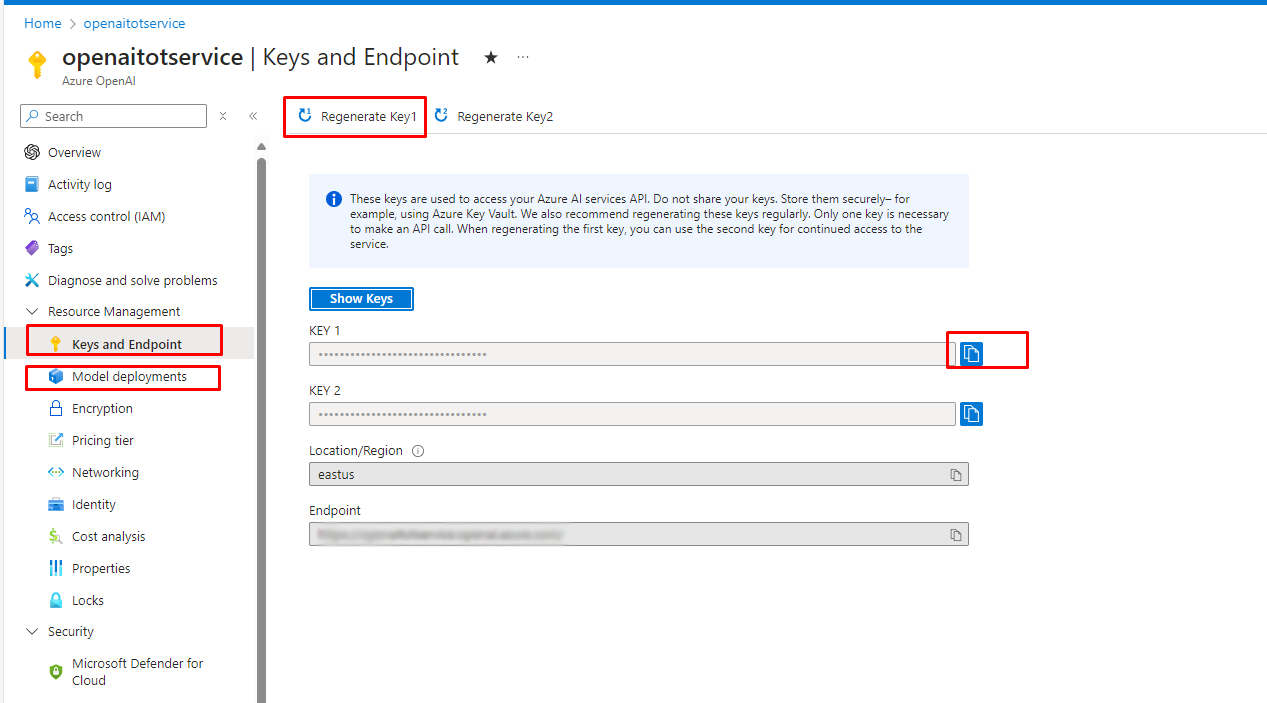Navigate to Home breadcrumb link
1267x703 pixels.
pos(42,23)
